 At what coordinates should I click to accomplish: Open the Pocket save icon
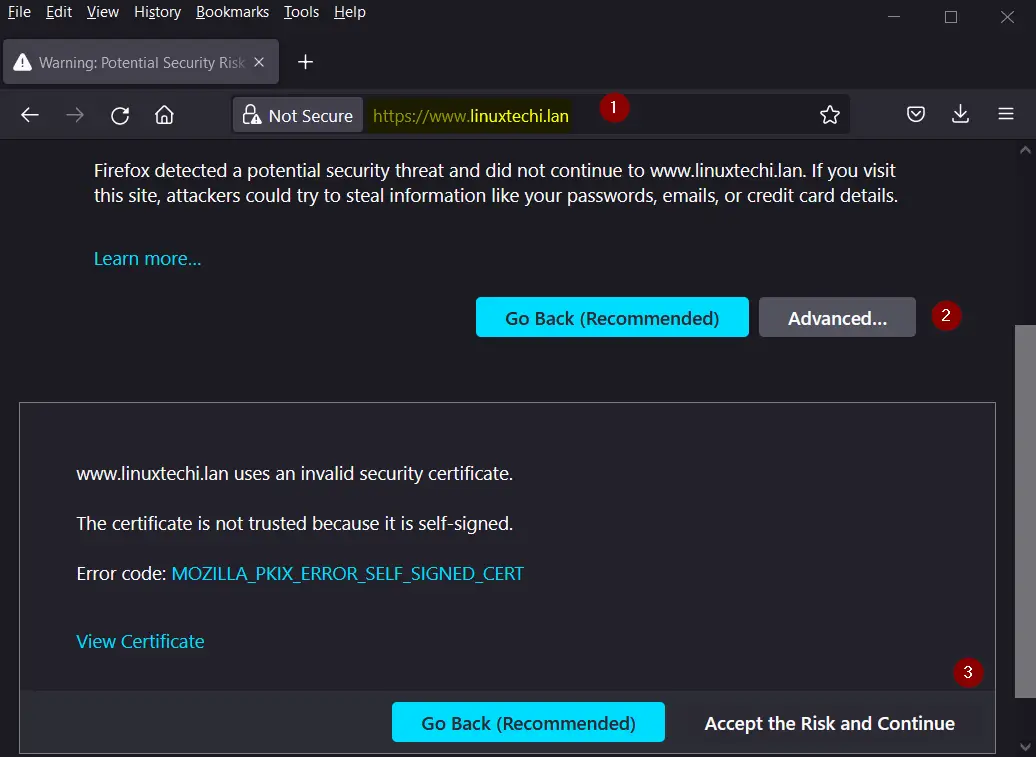[915, 115]
